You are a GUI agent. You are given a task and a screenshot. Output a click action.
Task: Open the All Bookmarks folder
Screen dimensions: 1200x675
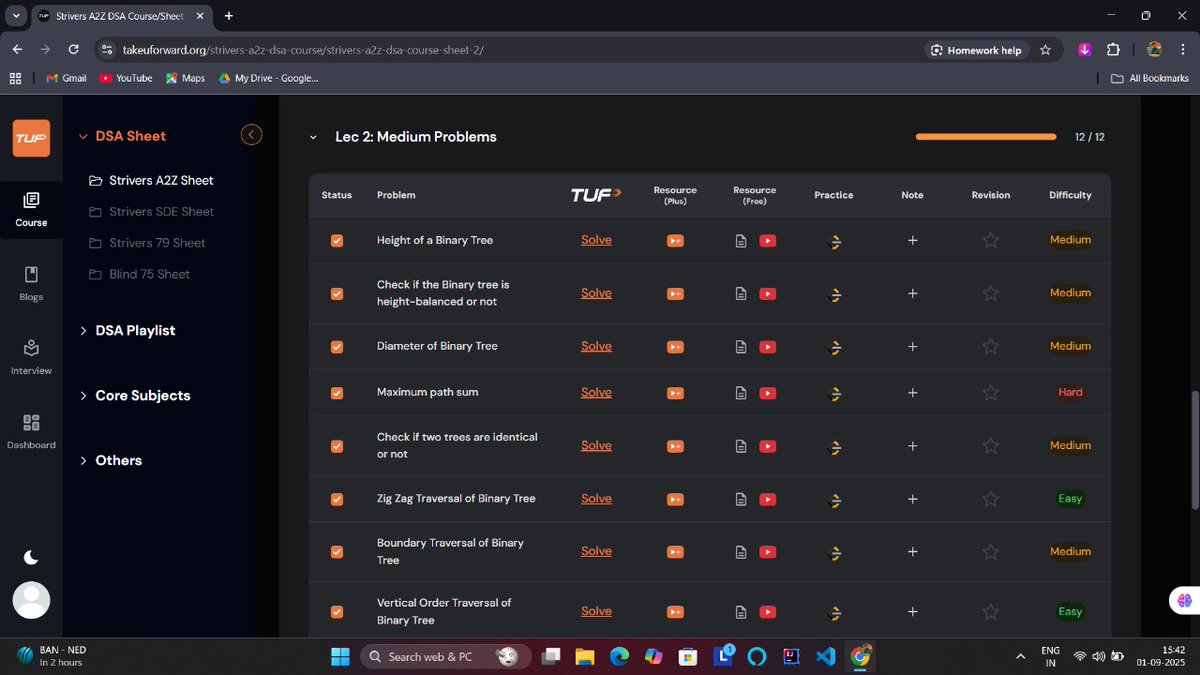tap(1149, 78)
